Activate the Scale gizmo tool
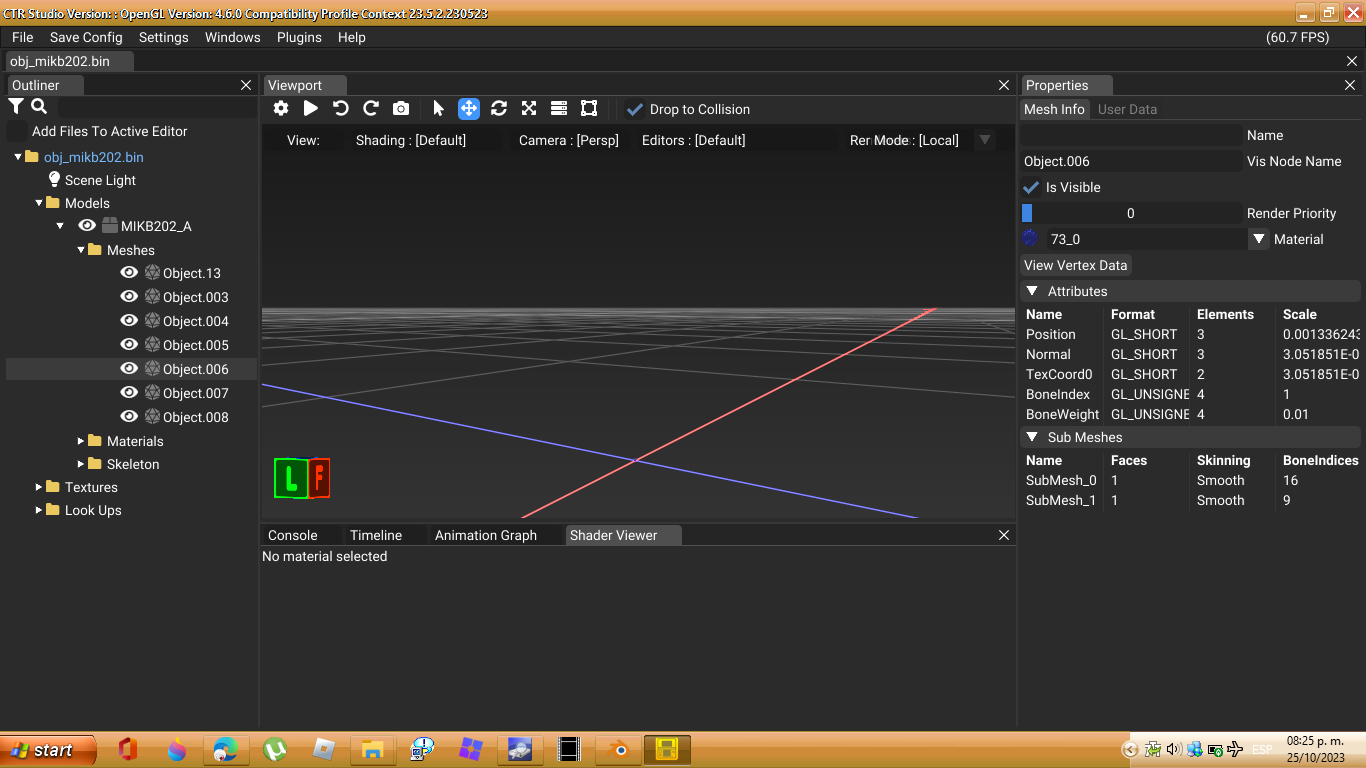The image size is (1366, 768). [528, 108]
